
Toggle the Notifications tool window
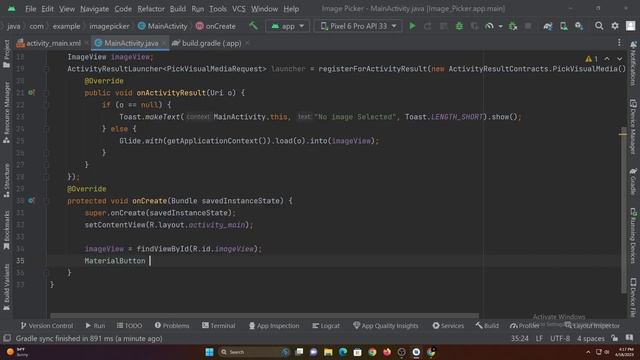[633, 63]
